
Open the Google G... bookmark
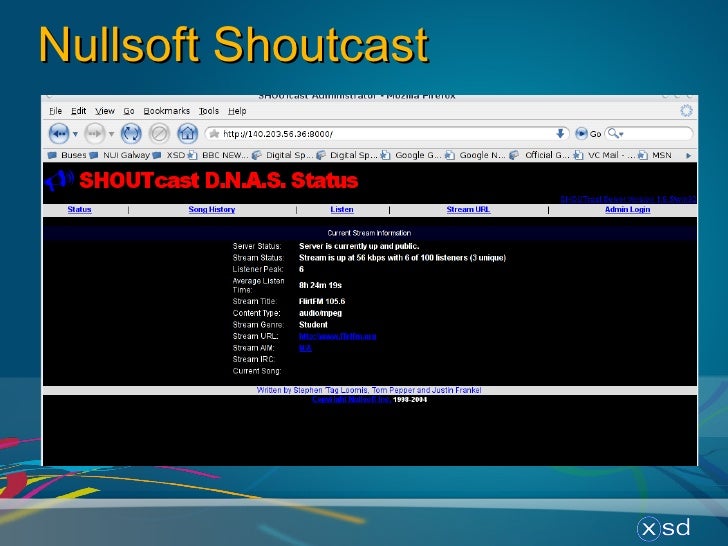pos(411,155)
